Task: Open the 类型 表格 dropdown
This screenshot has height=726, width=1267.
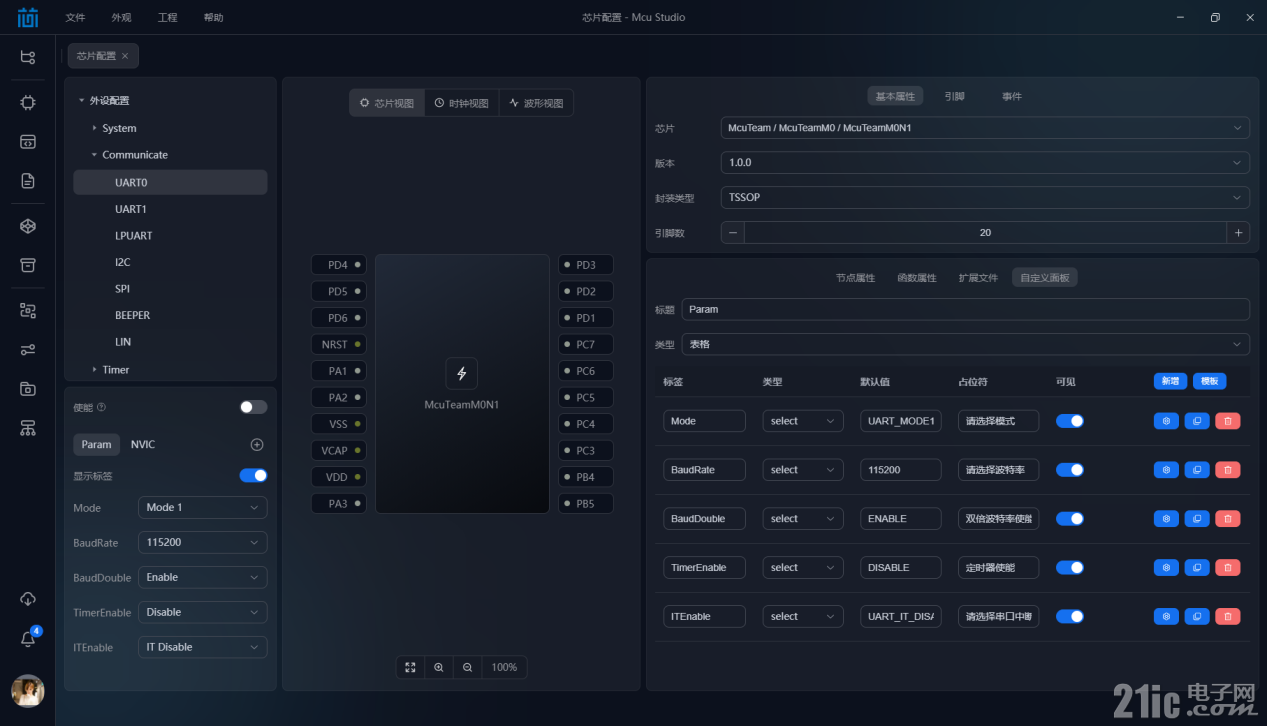Action: (x=966, y=344)
